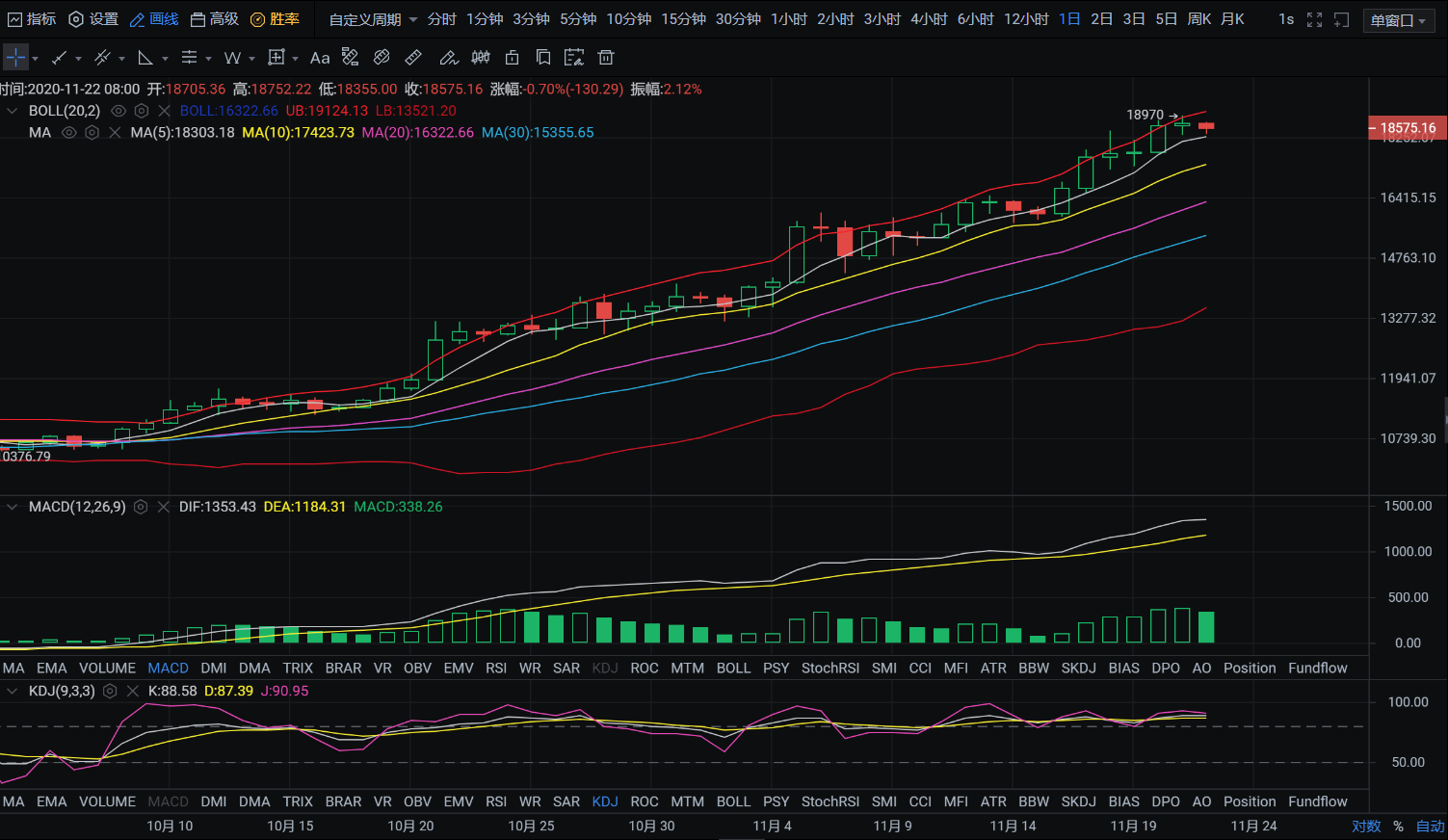
Task: Click the trash icon to delete drawings
Action: [606, 58]
